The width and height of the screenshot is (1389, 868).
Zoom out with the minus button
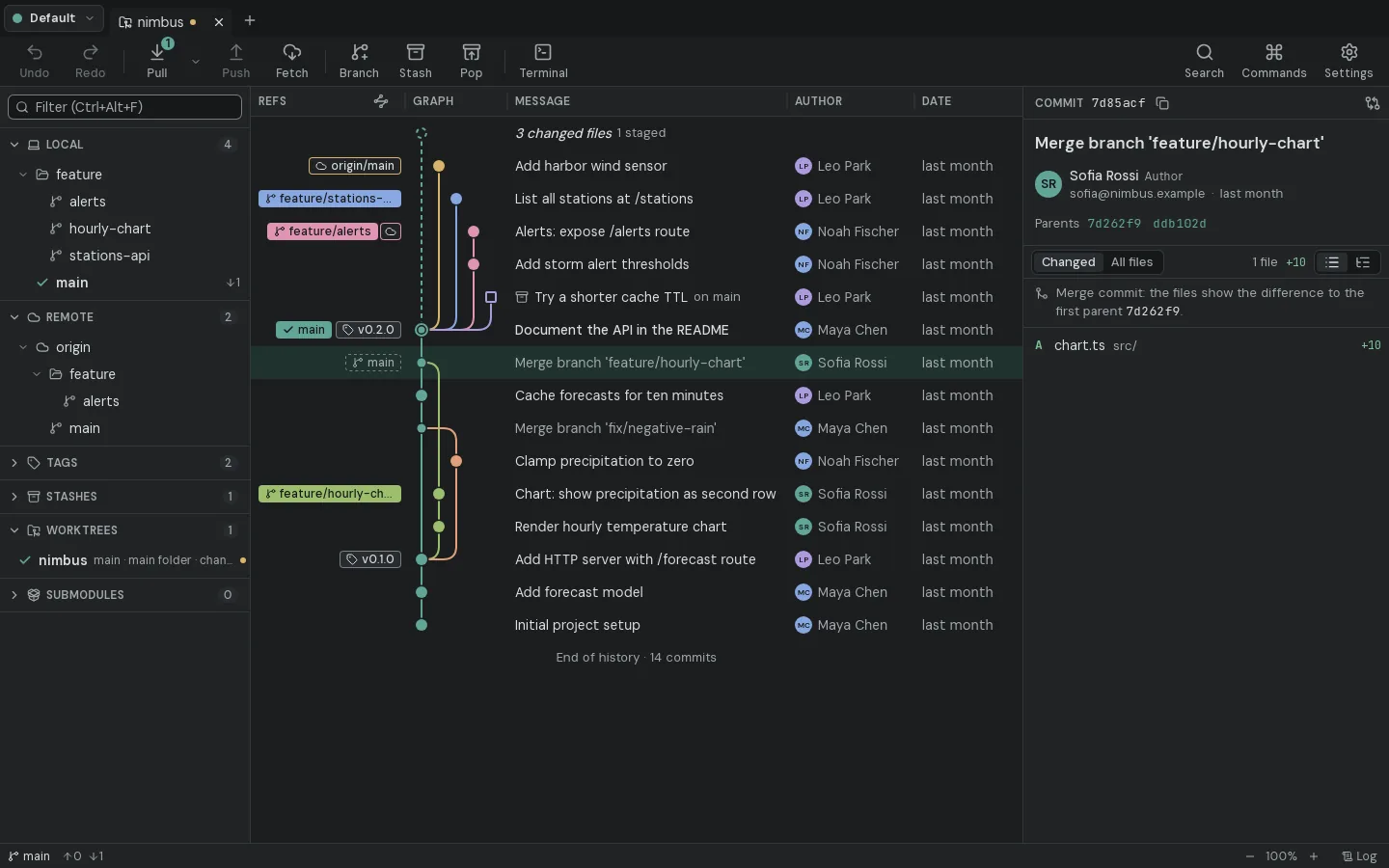(1250, 856)
